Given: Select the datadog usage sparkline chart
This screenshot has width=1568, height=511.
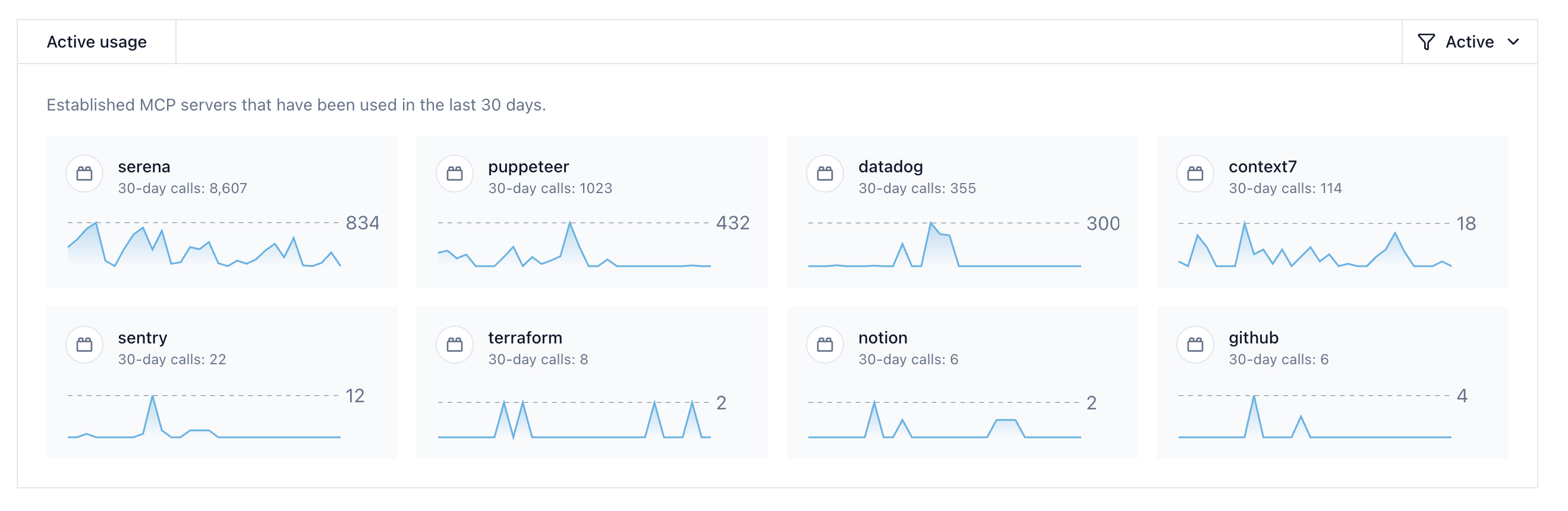Looking at the screenshot, I should (x=943, y=247).
